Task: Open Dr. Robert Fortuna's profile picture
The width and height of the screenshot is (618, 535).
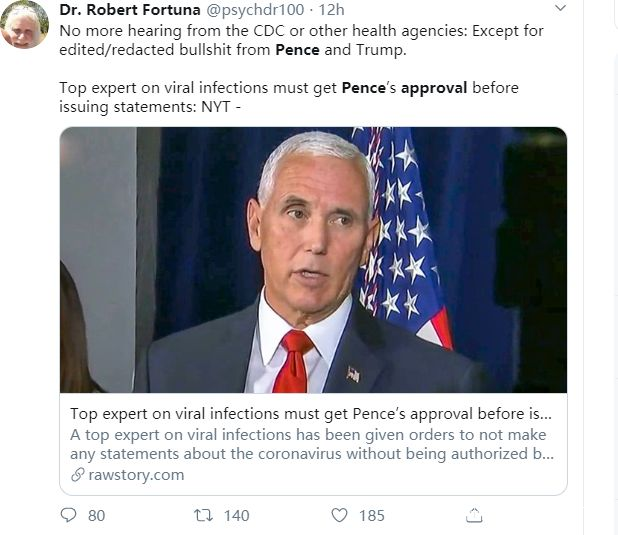Action: tap(24, 24)
